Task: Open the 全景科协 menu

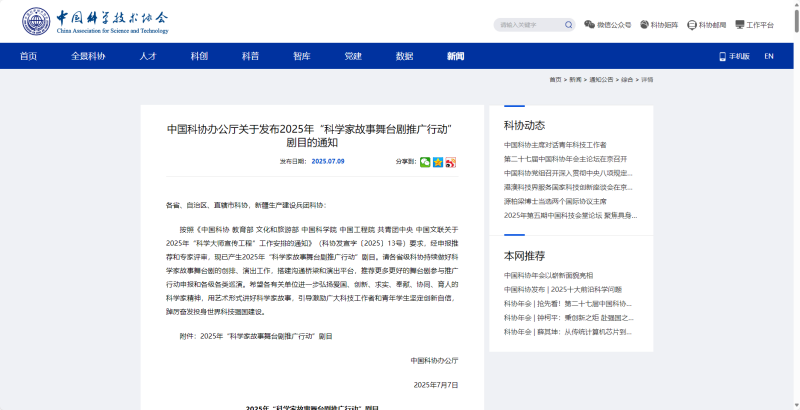Action: click(x=88, y=56)
